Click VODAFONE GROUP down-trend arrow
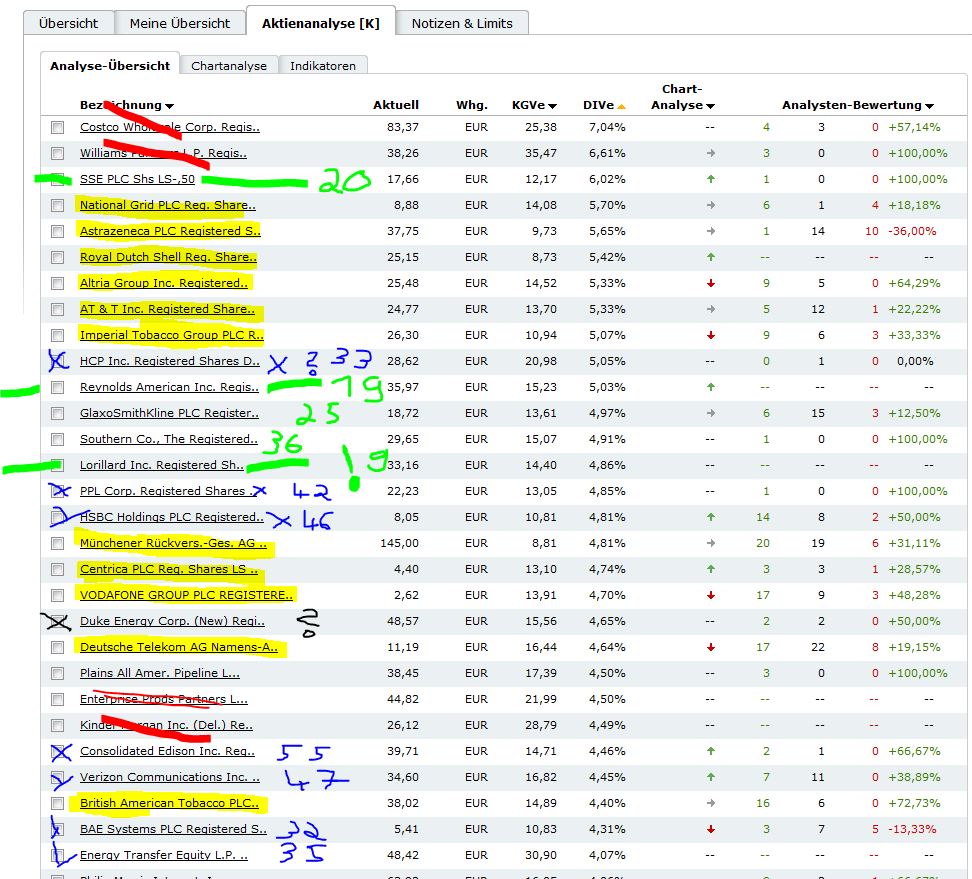Image resolution: width=972 pixels, height=879 pixels. pyautogui.click(x=710, y=595)
